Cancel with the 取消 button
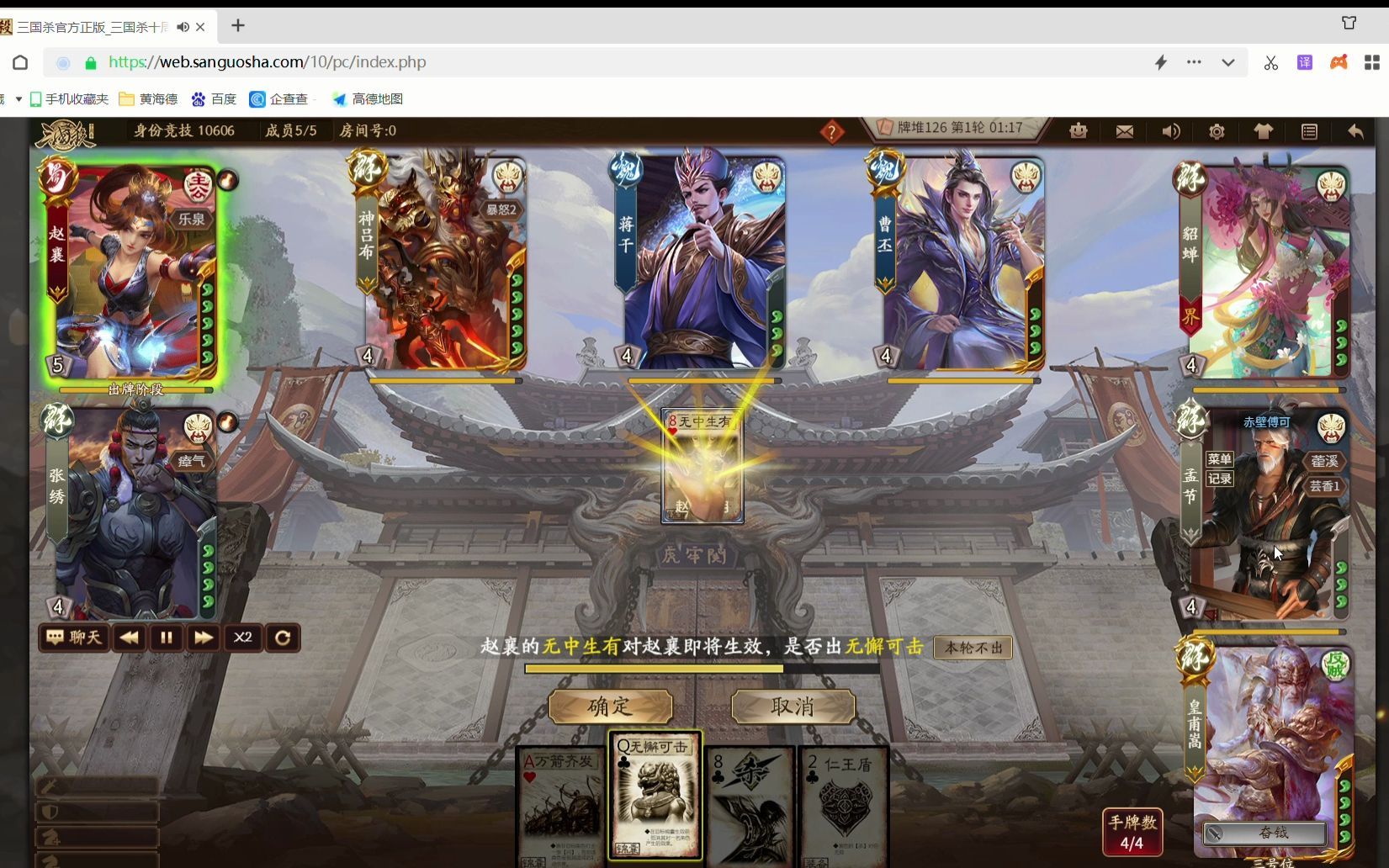 tap(793, 707)
